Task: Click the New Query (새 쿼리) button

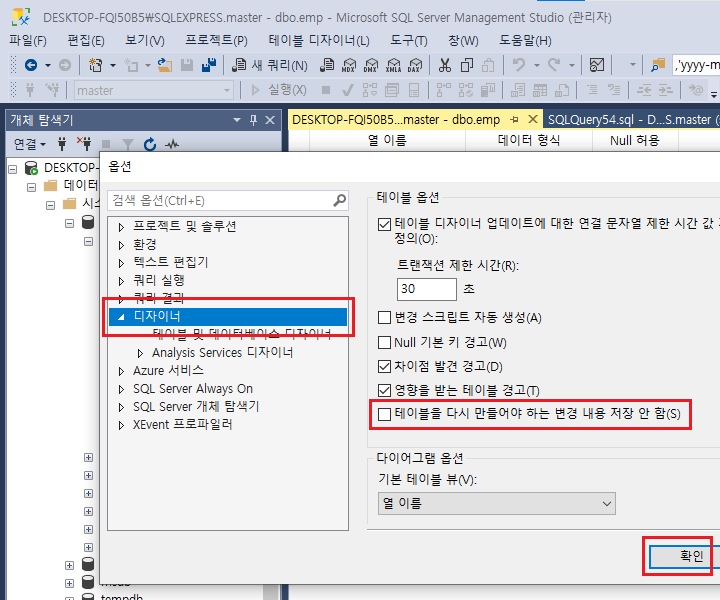Action: (x=270, y=65)
